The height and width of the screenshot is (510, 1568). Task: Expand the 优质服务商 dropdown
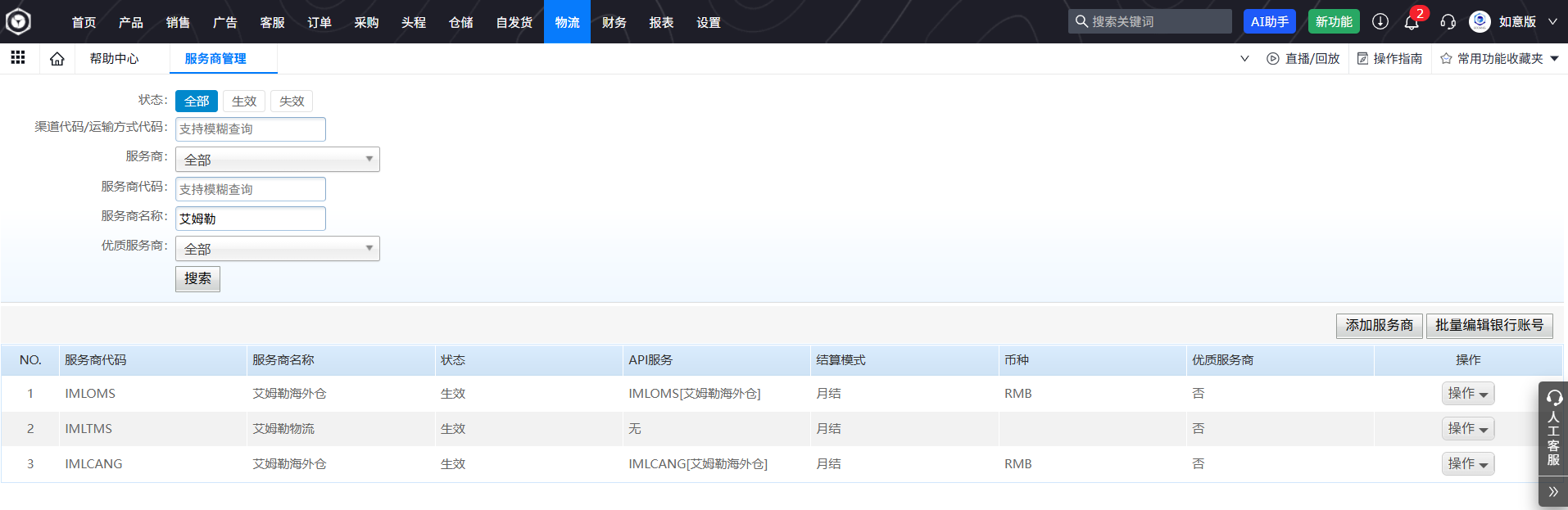[277, 248]
